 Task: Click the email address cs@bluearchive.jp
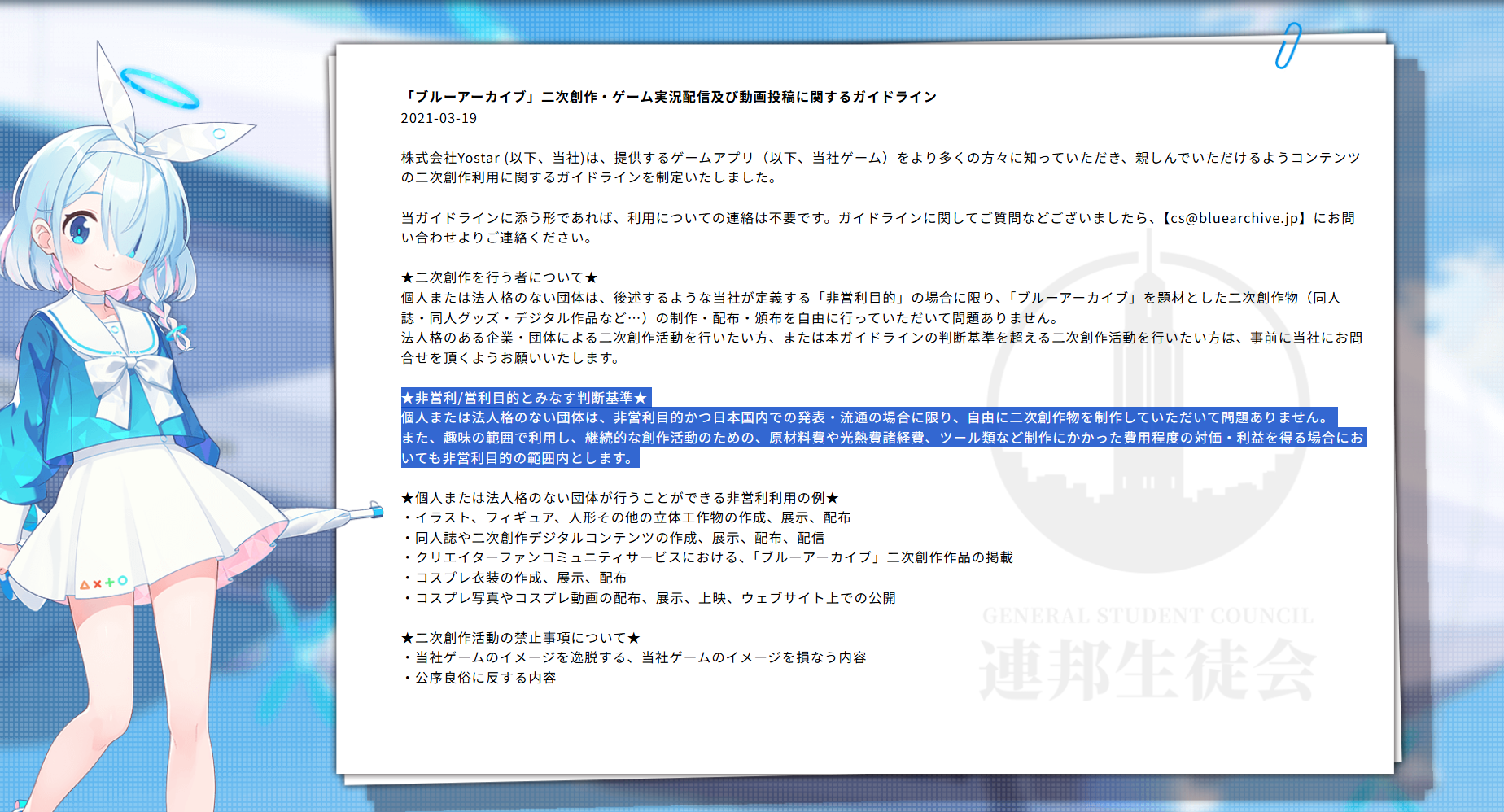(1235, 218)
